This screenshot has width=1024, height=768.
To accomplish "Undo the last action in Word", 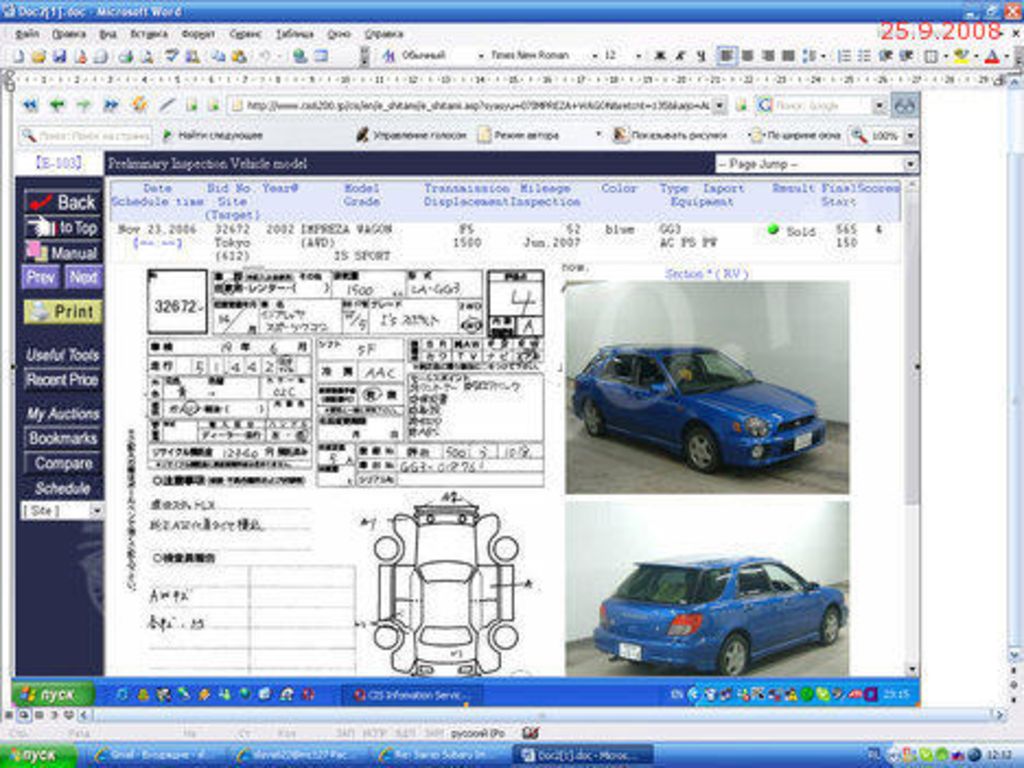I will point(264,57).
